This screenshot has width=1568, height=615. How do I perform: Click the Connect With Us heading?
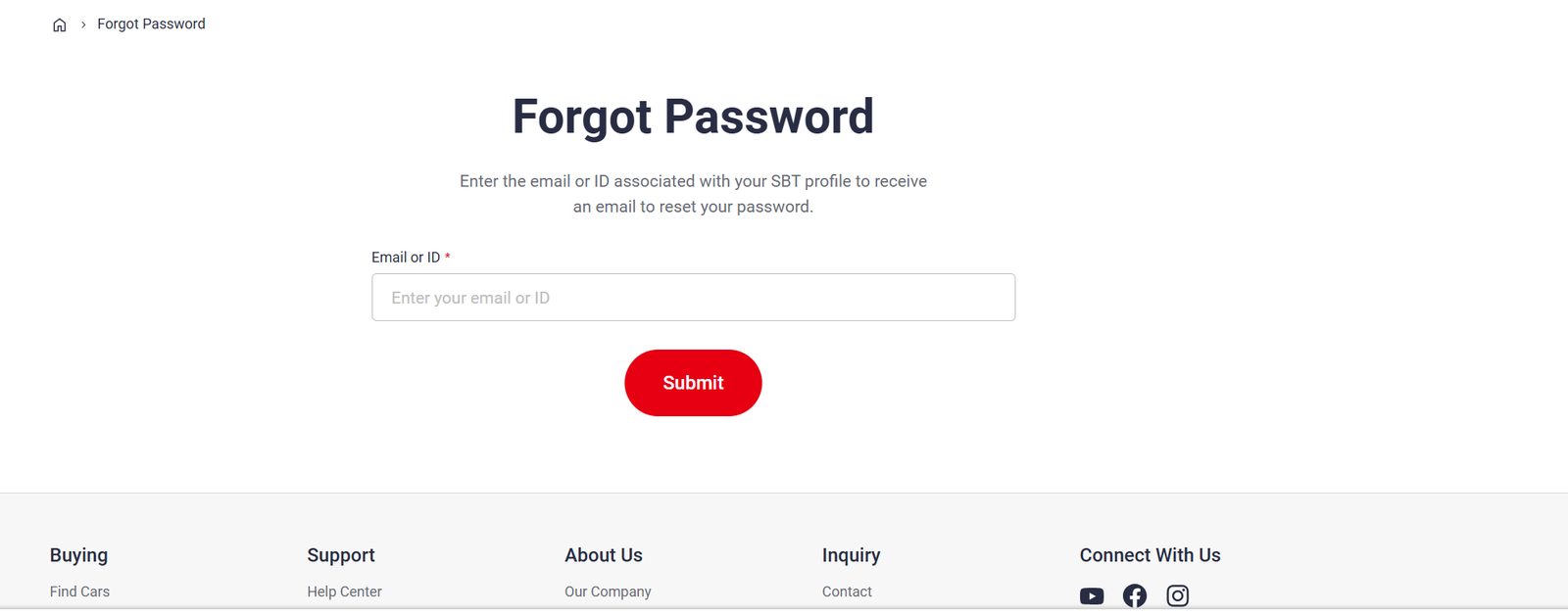tap(1150, 555)
